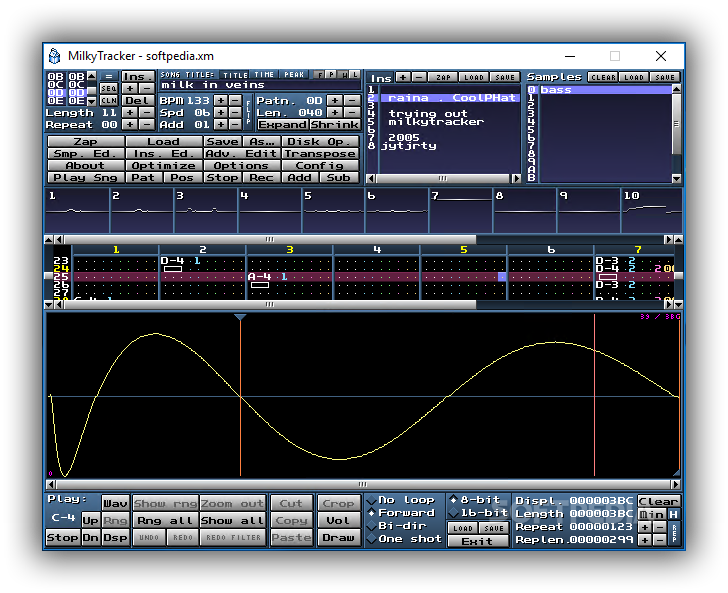Click the FLIP vertical button
The height and width of the screenshot is (593, 728).
(x=248, y=112)
